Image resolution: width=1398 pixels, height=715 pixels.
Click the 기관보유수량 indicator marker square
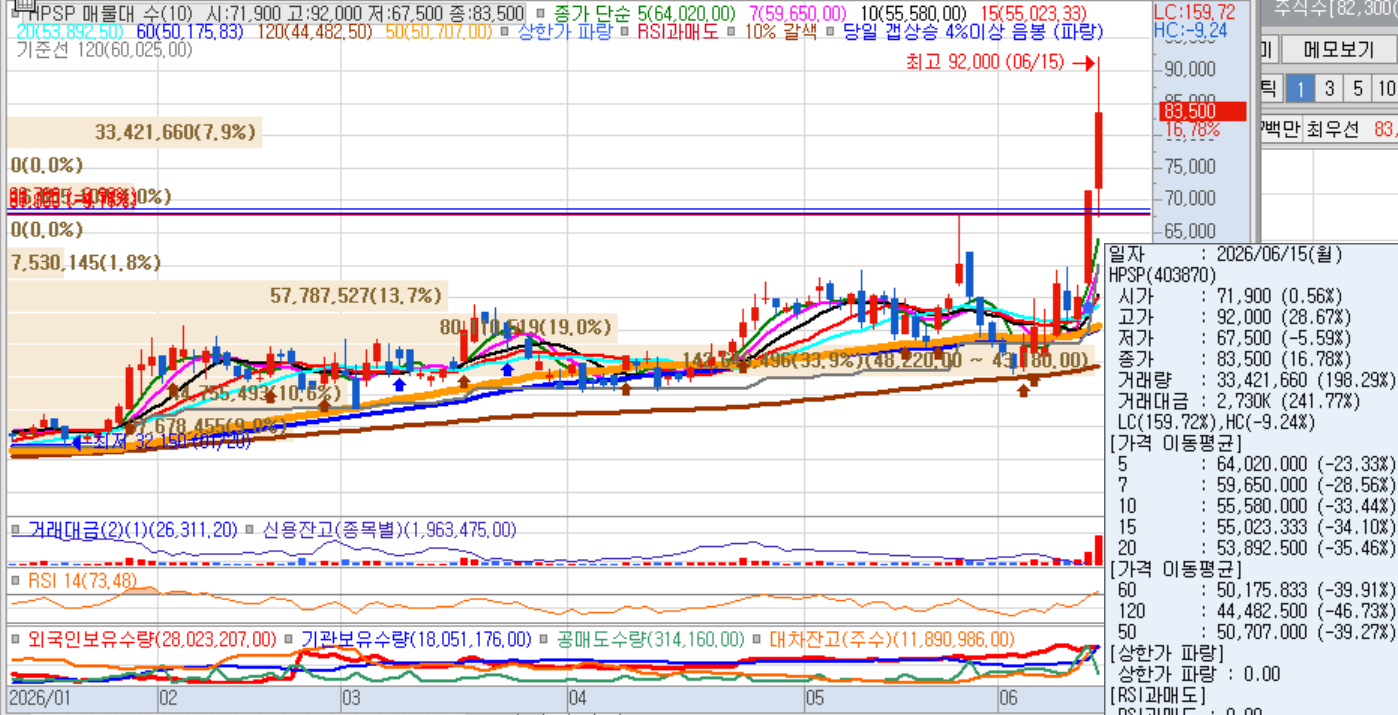point(289,639)
